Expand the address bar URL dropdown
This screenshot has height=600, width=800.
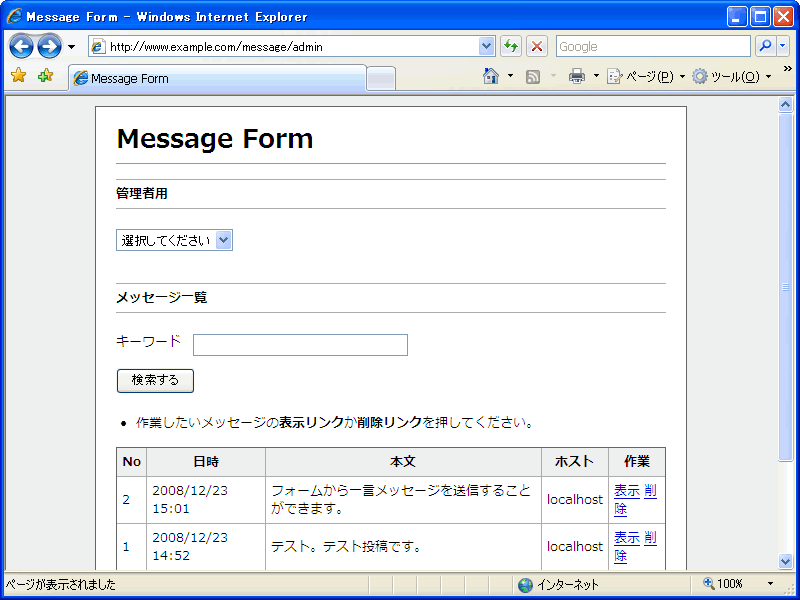[x=487, y=46]
